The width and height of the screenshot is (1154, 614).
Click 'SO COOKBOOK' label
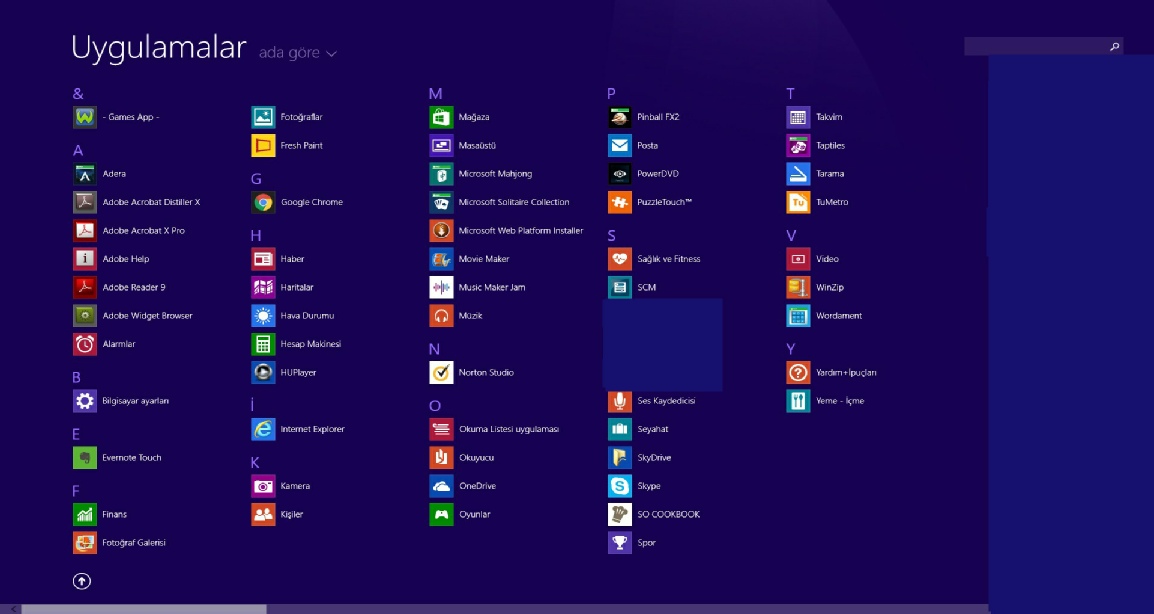(669, 515)
